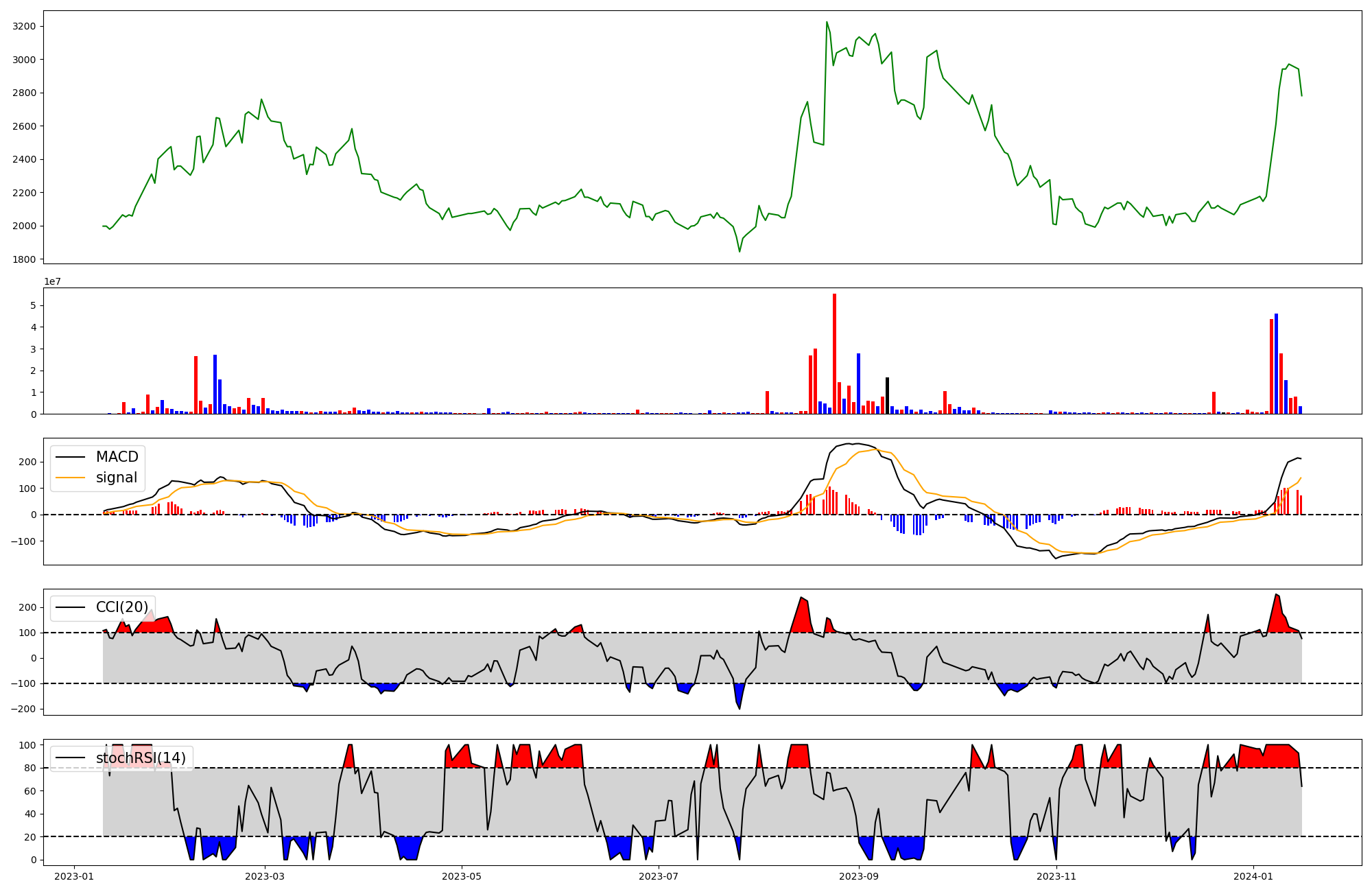Click the highest peak of green price line
Viewport: 1372px width, 892px height.
pos(827,22)
